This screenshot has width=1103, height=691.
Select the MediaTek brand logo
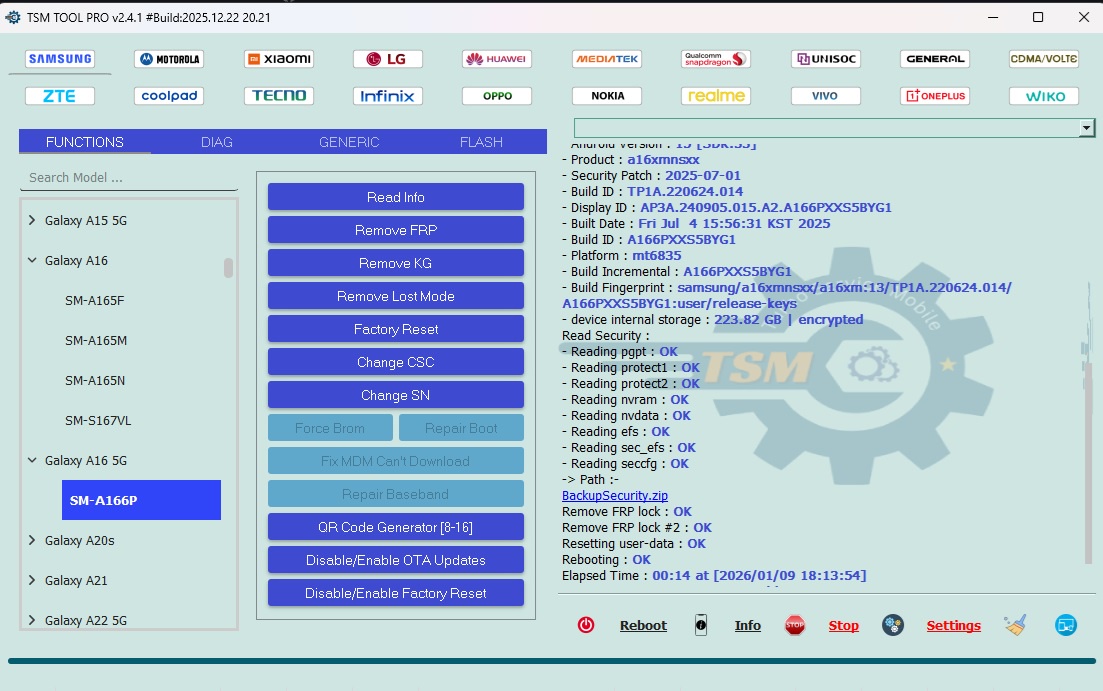pyautogui.click(x=607, y=59)
